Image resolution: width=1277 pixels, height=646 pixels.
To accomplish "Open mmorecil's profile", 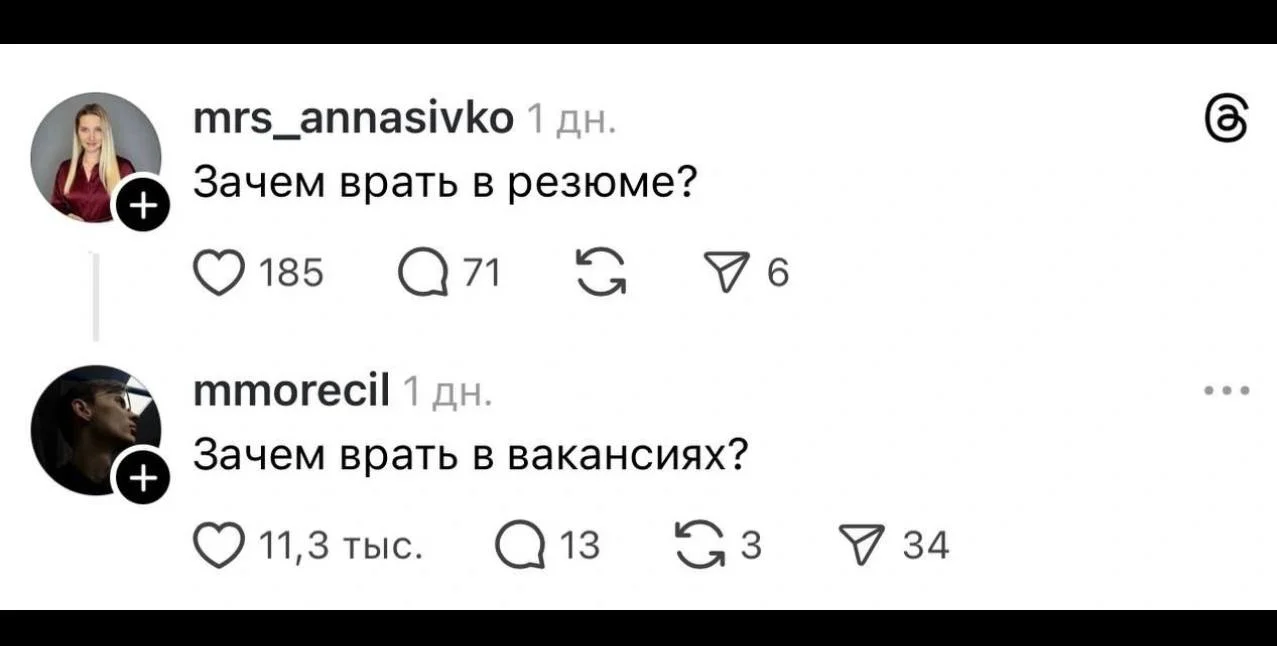I will 291,389.
